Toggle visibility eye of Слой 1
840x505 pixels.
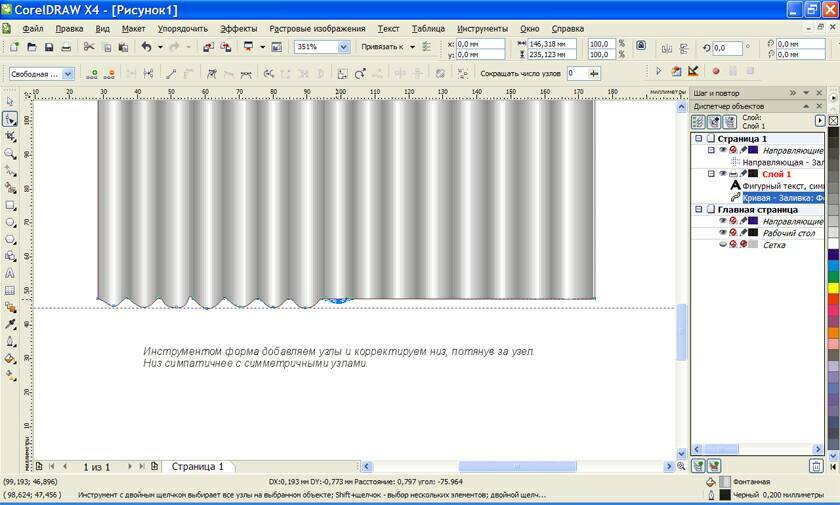pos(722,174)
